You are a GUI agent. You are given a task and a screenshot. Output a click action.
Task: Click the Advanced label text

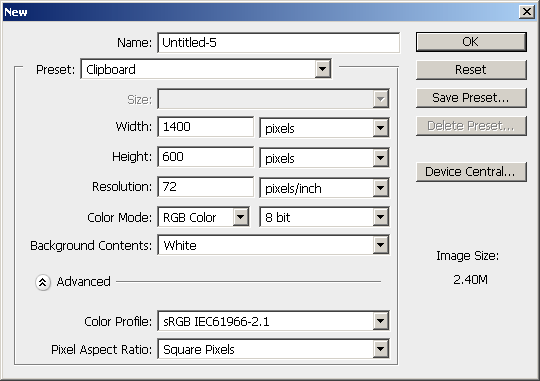tap(84, 282)
